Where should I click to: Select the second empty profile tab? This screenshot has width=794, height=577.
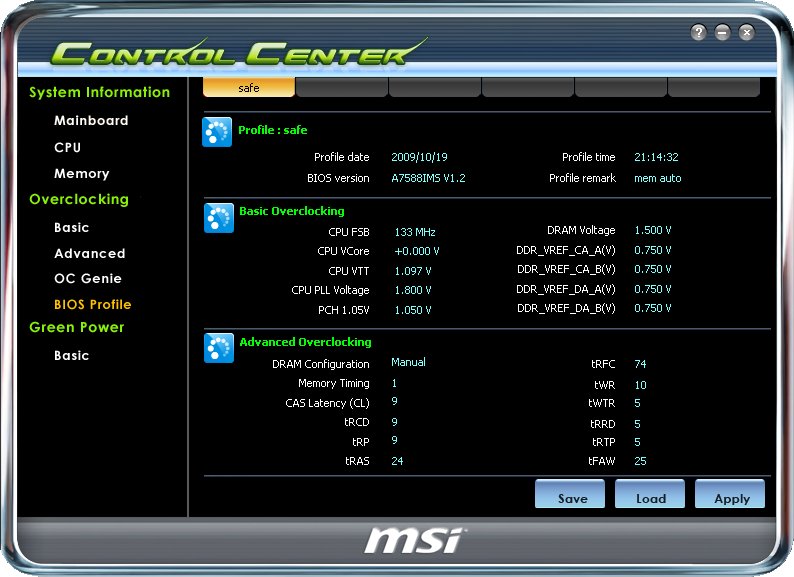[342, 87]
